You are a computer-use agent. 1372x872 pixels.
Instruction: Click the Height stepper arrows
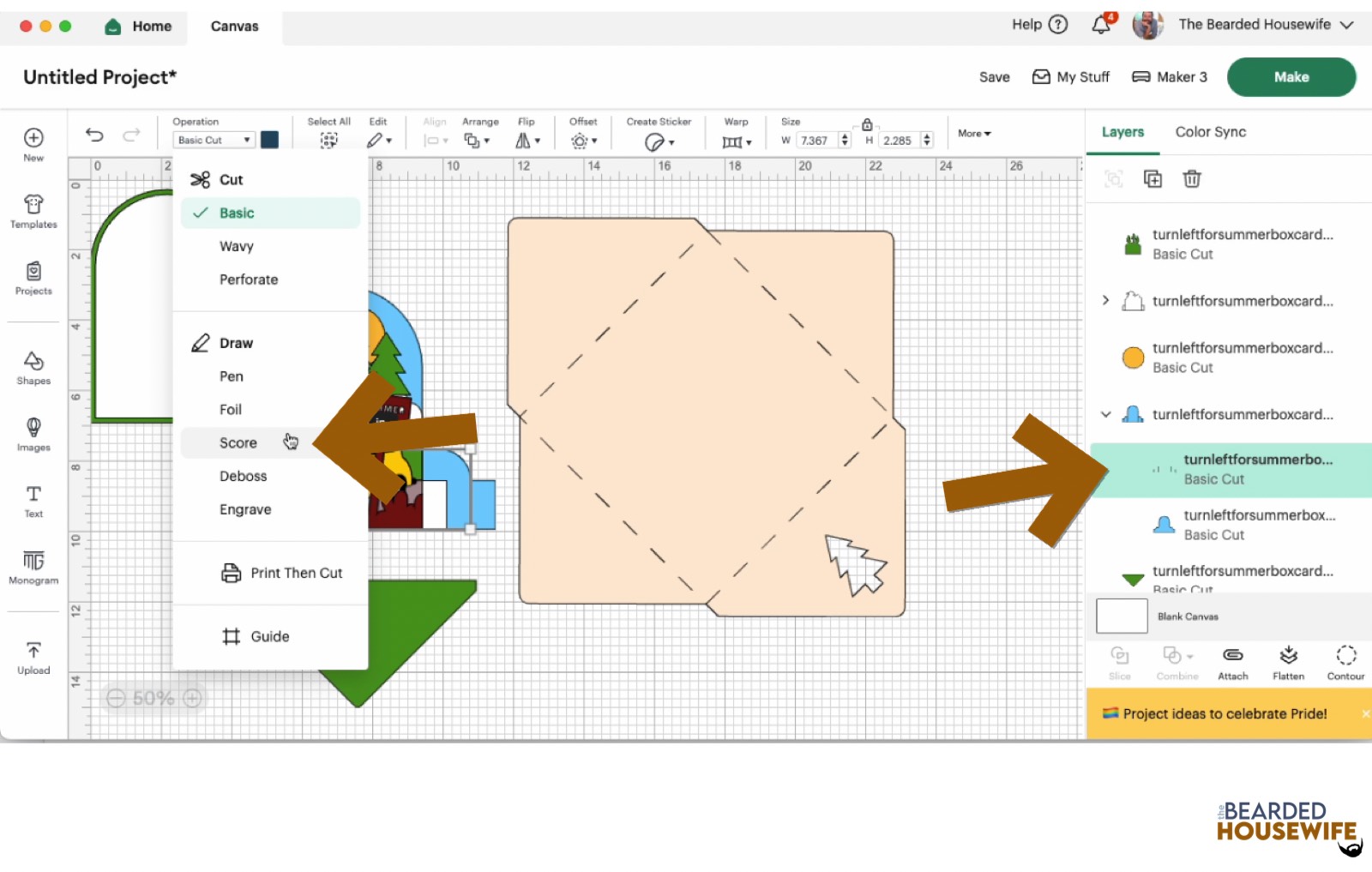point(927,141)
